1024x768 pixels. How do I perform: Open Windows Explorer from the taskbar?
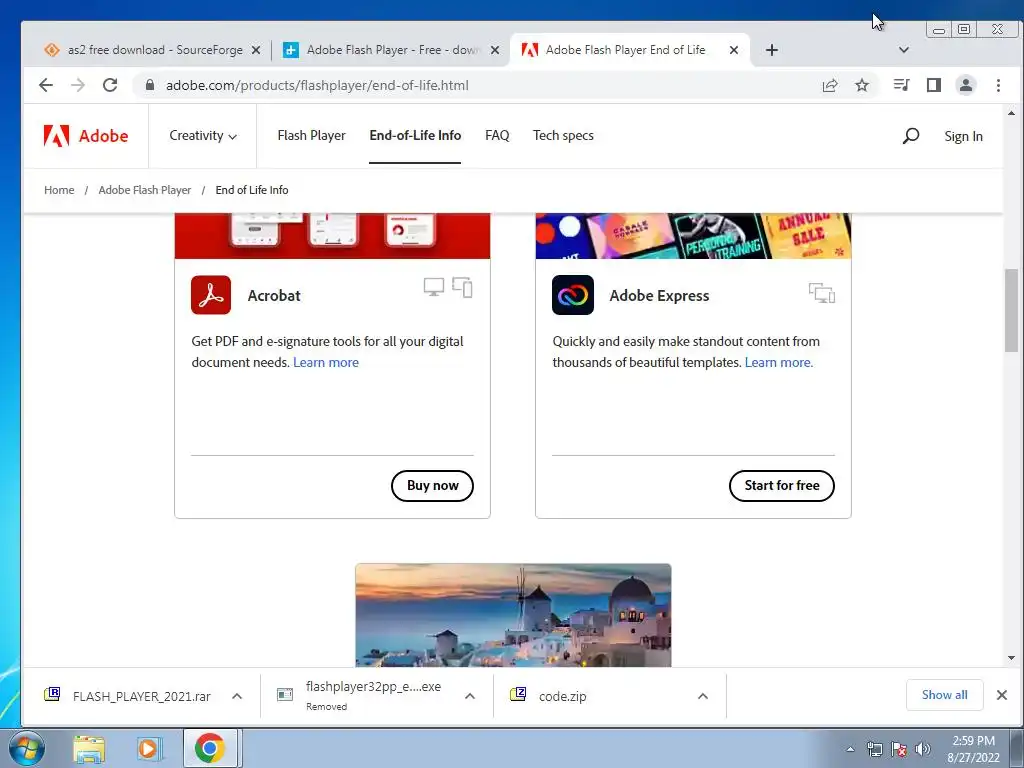coord(89,749)
